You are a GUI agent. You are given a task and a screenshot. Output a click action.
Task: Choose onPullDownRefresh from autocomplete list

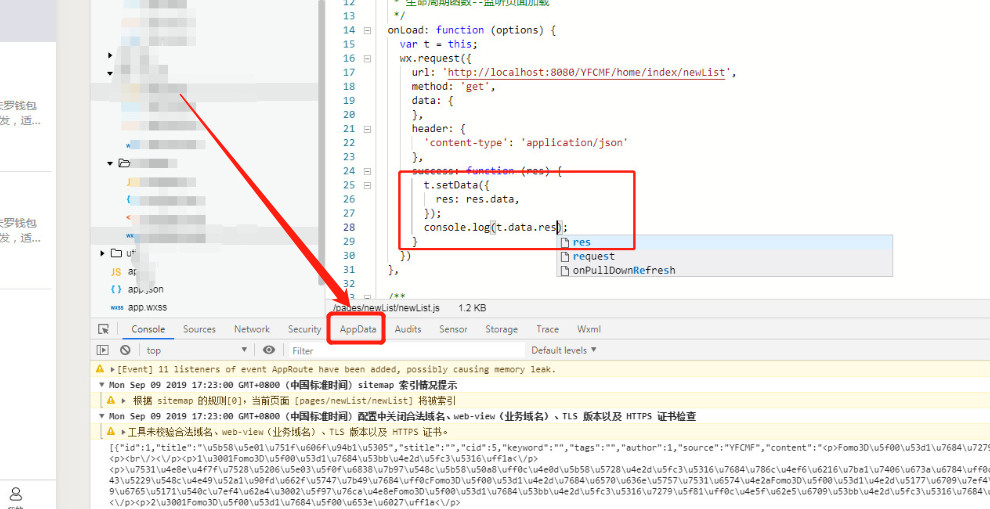623,270
